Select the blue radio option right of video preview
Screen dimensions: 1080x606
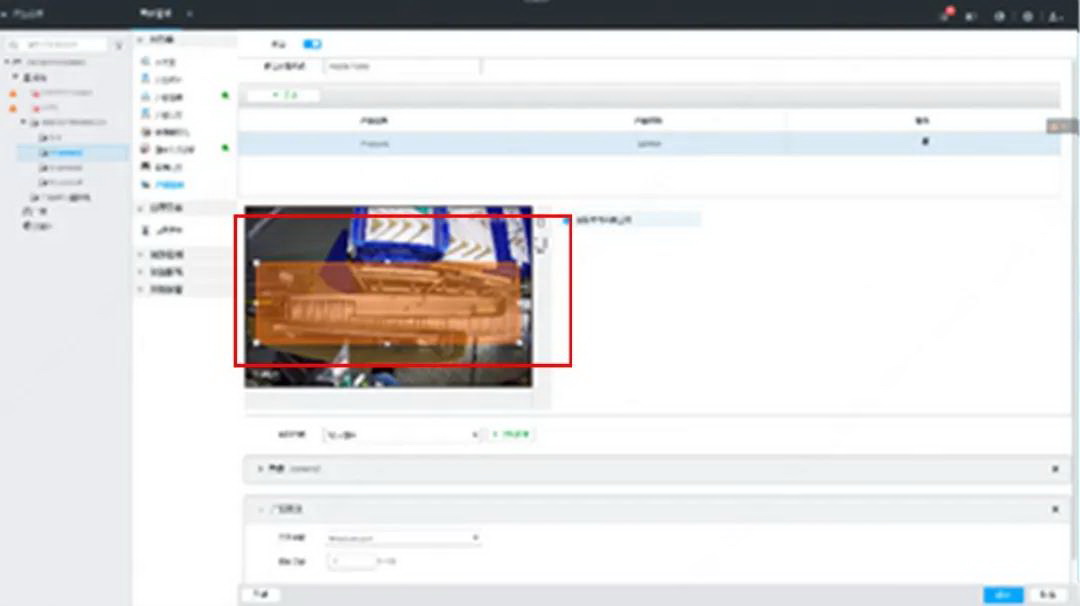coord(566,219)
